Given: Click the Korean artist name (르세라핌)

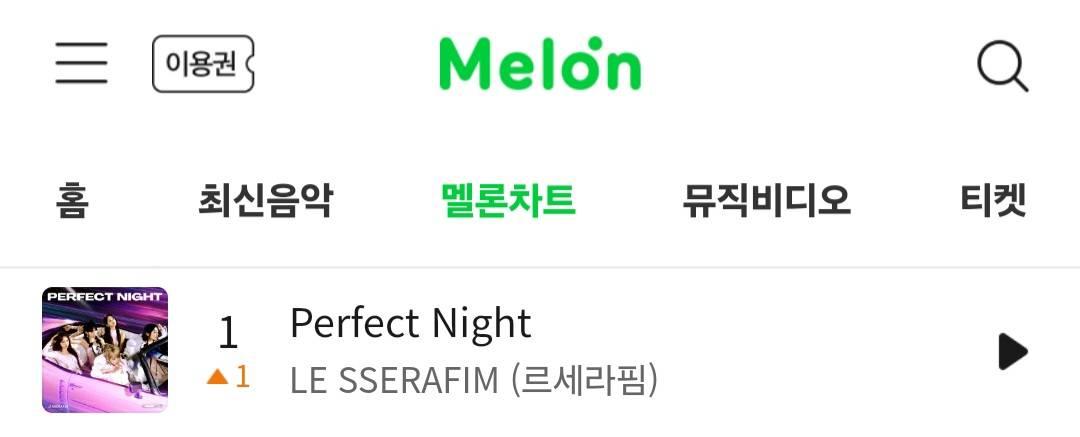Looking at the screenshot, I should pos(583,380).
